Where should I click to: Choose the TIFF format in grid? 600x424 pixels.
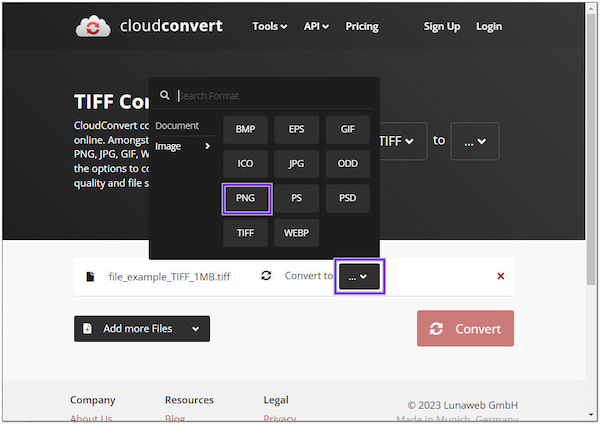tap(245, 233)
